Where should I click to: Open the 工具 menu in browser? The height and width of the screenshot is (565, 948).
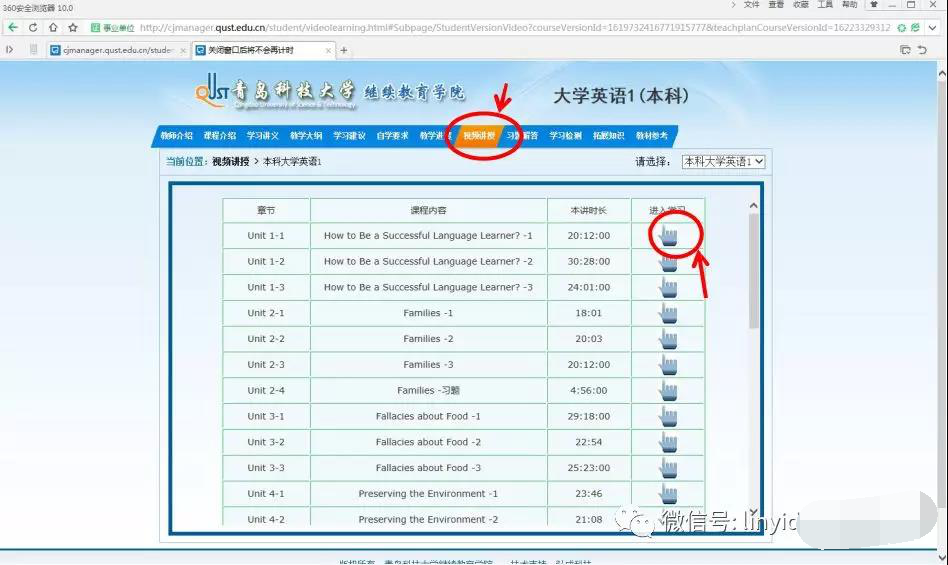(825, 5)
